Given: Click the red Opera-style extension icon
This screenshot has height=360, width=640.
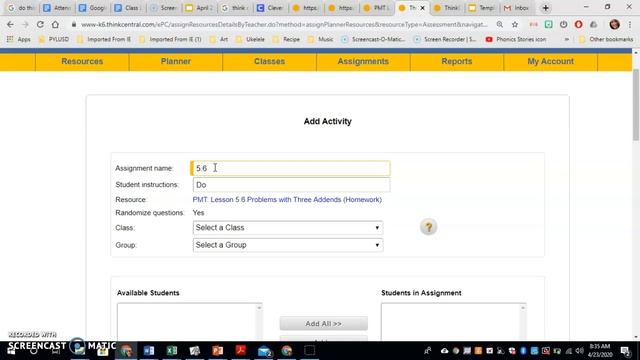Looking at the screenshot, I should (578, 24).
